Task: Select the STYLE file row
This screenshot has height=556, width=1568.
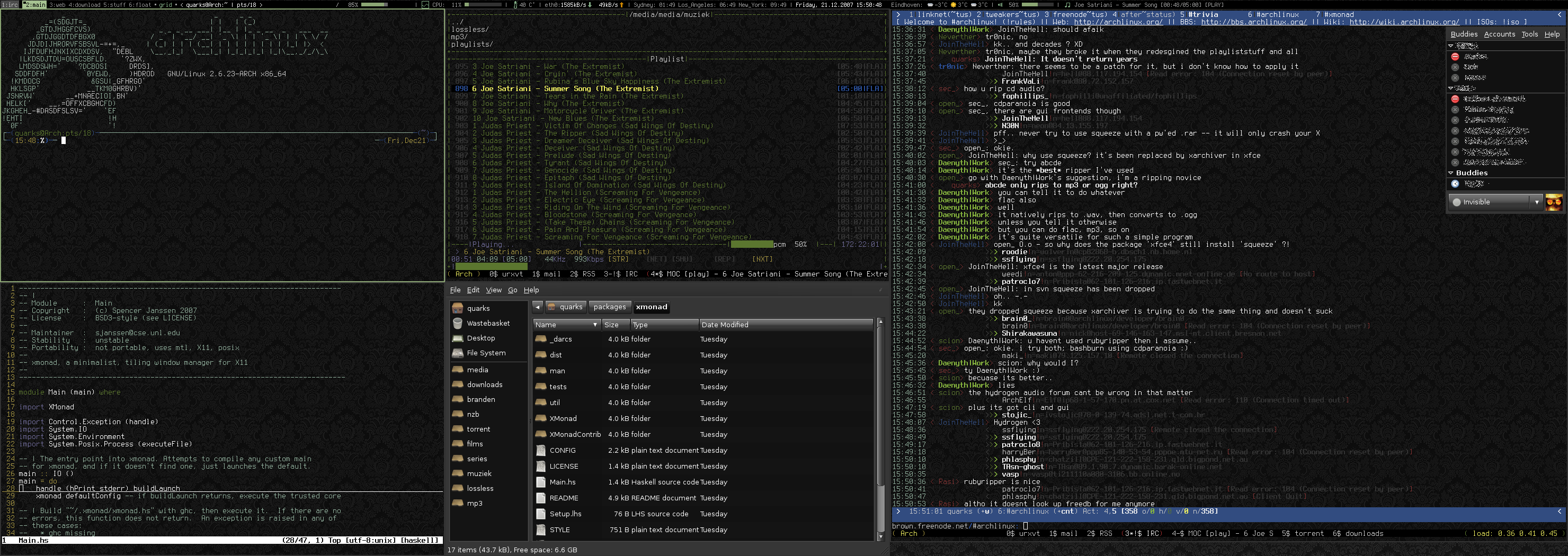Action: tap(703, 529)
